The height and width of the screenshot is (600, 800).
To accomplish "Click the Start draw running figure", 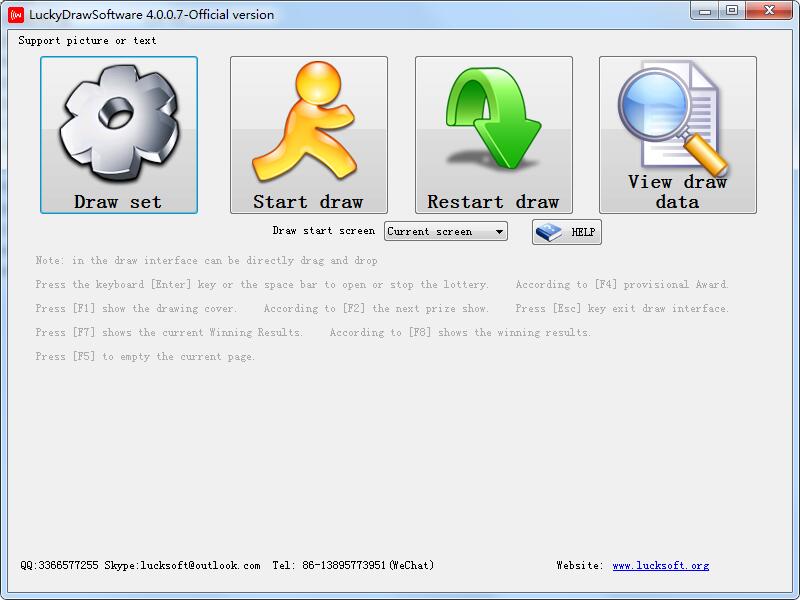I will point(309,135).
